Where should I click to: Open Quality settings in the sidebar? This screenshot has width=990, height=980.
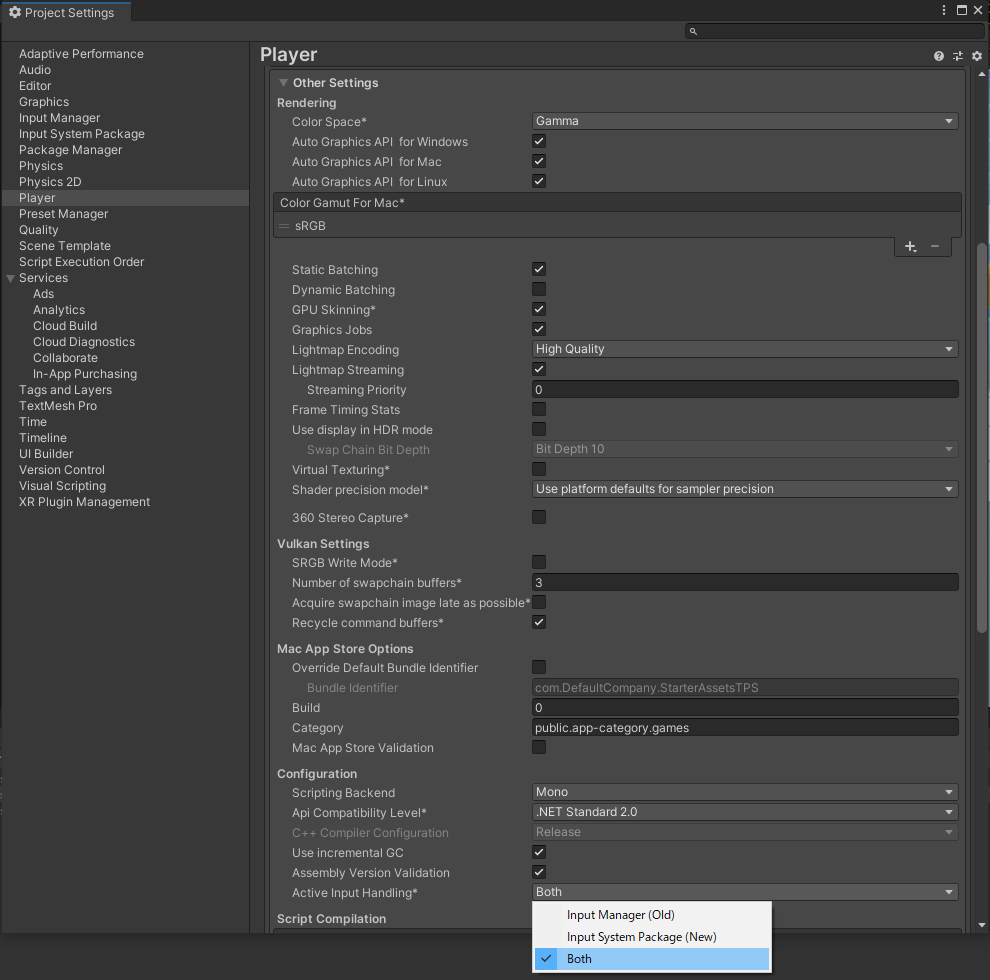pos(39,230)
